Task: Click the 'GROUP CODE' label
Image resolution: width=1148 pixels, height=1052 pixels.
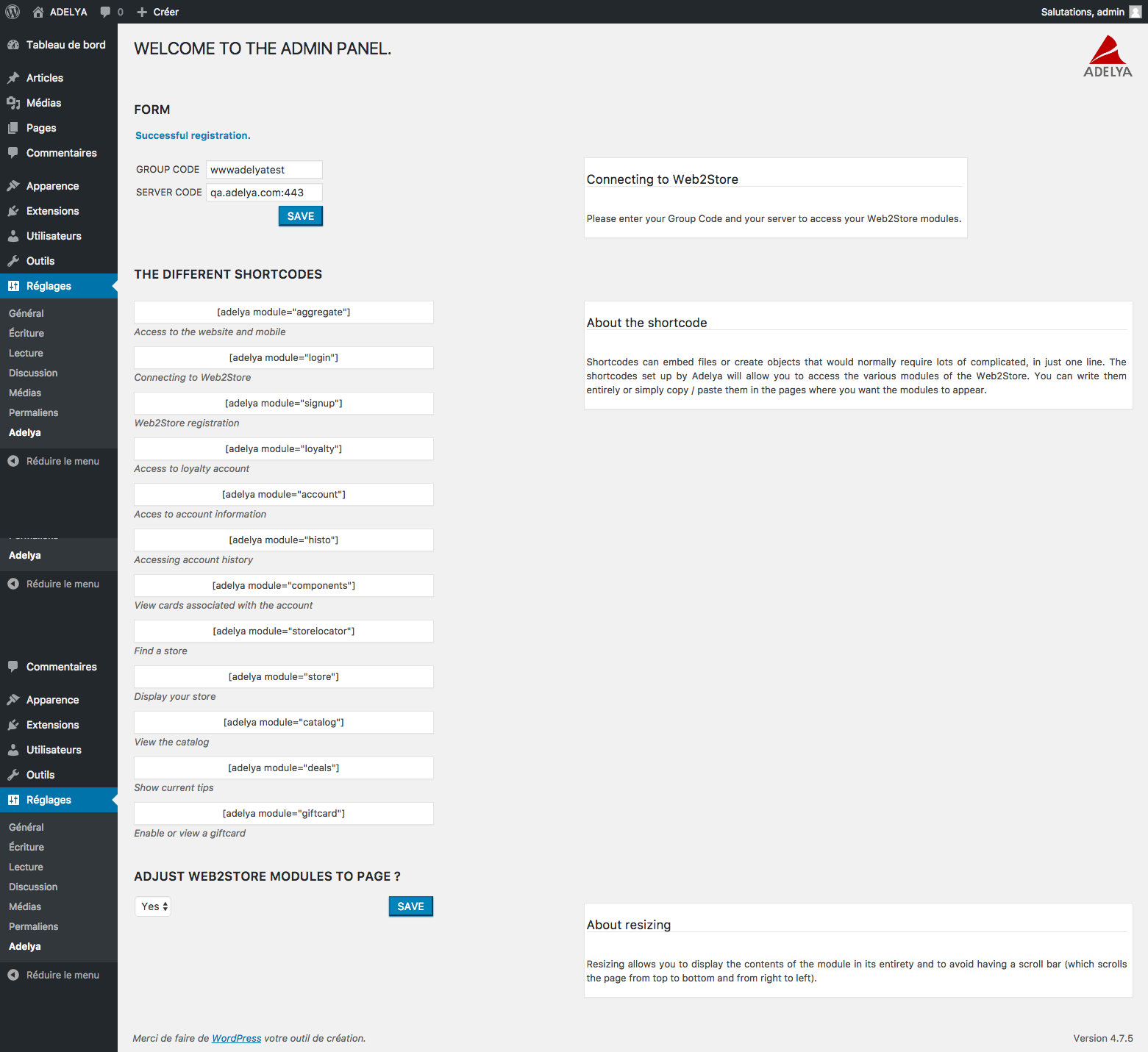Action: pyautogui.click(x=168, y=169)
